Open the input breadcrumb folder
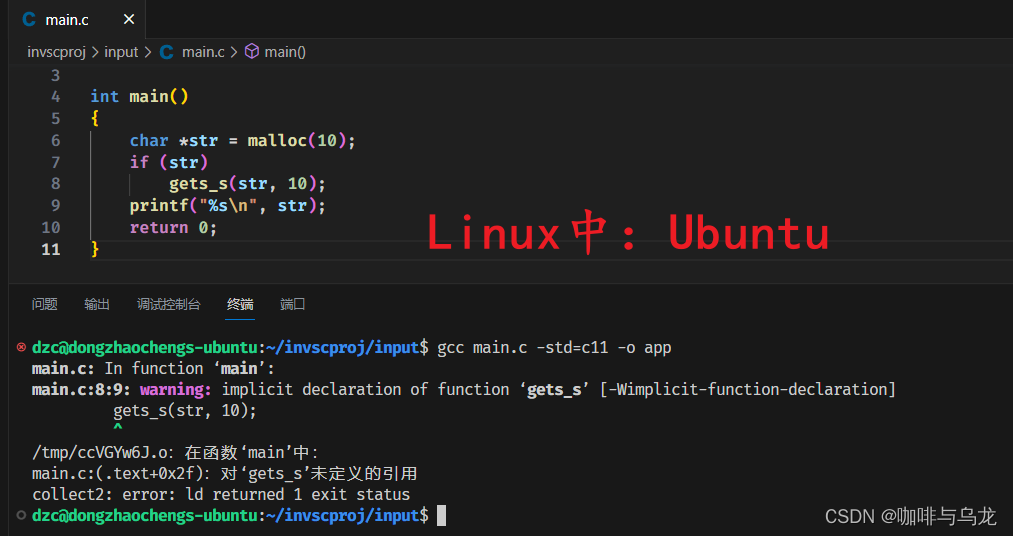 pyautogui.click(x=121, y=52)
